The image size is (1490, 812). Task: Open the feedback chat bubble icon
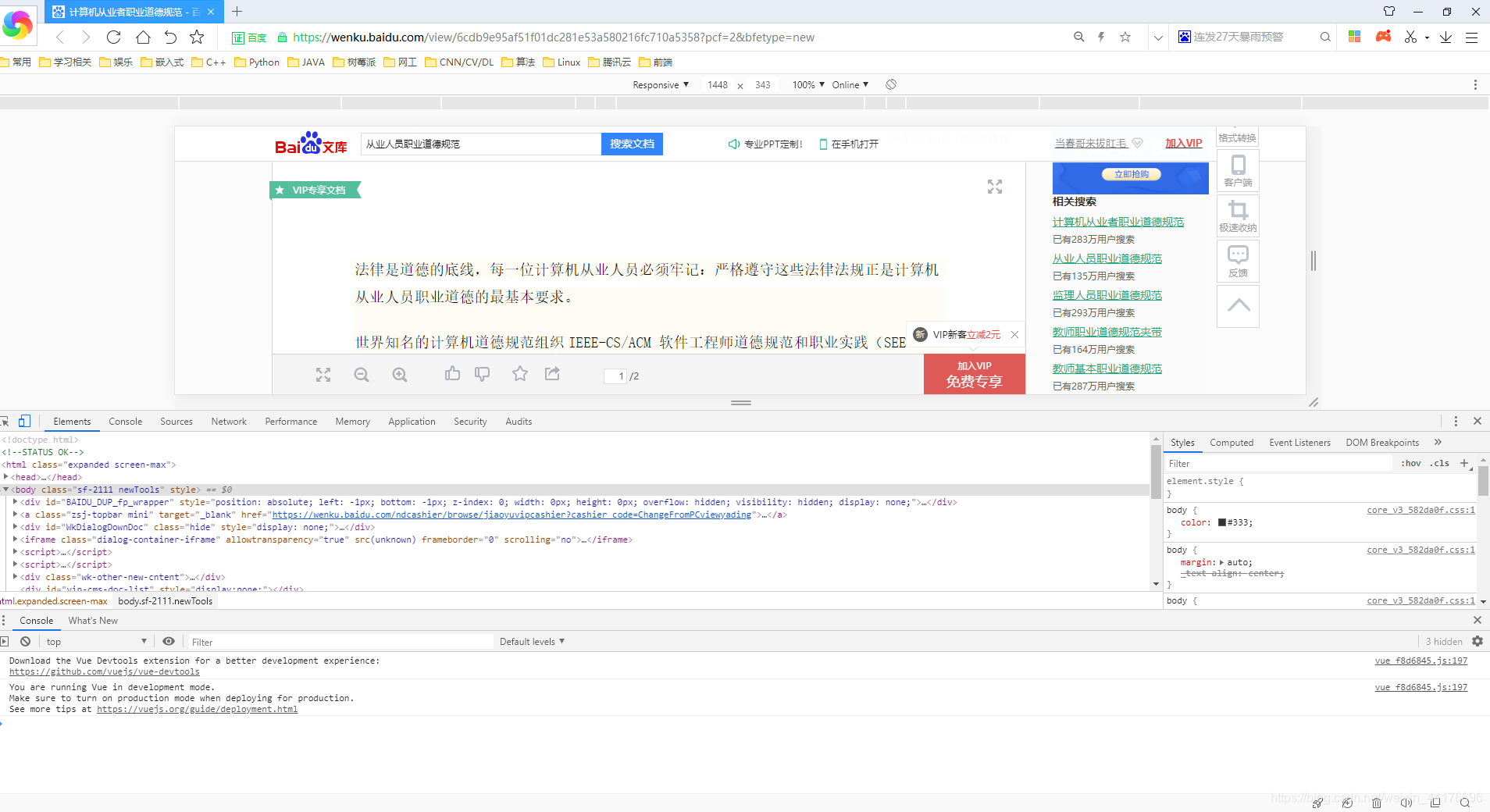point(1238,261)
